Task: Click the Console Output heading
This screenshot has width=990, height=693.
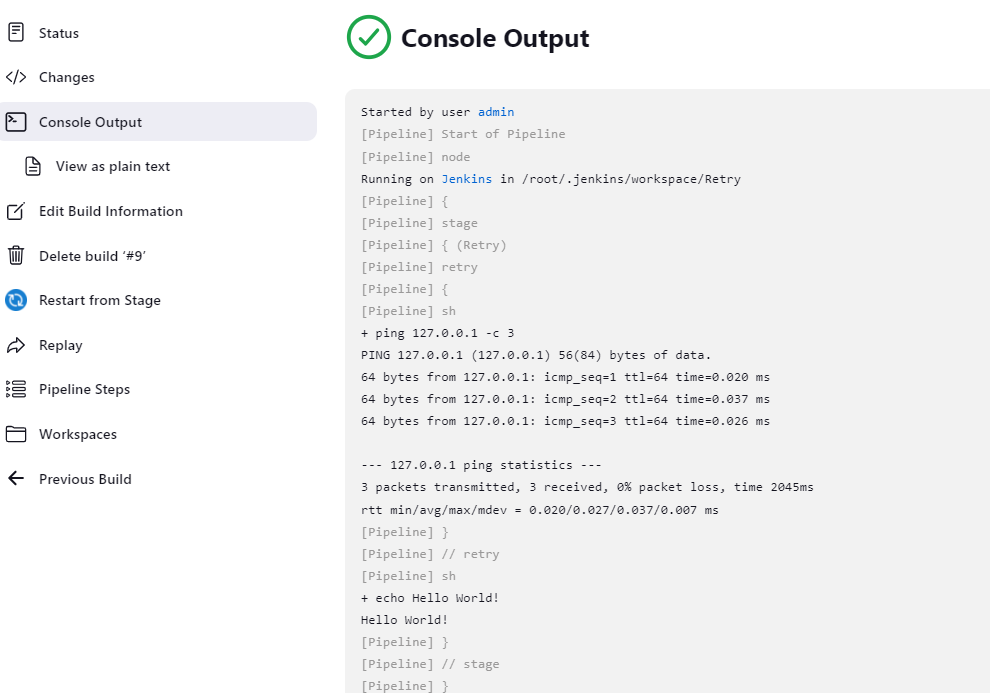Action: 495,38
